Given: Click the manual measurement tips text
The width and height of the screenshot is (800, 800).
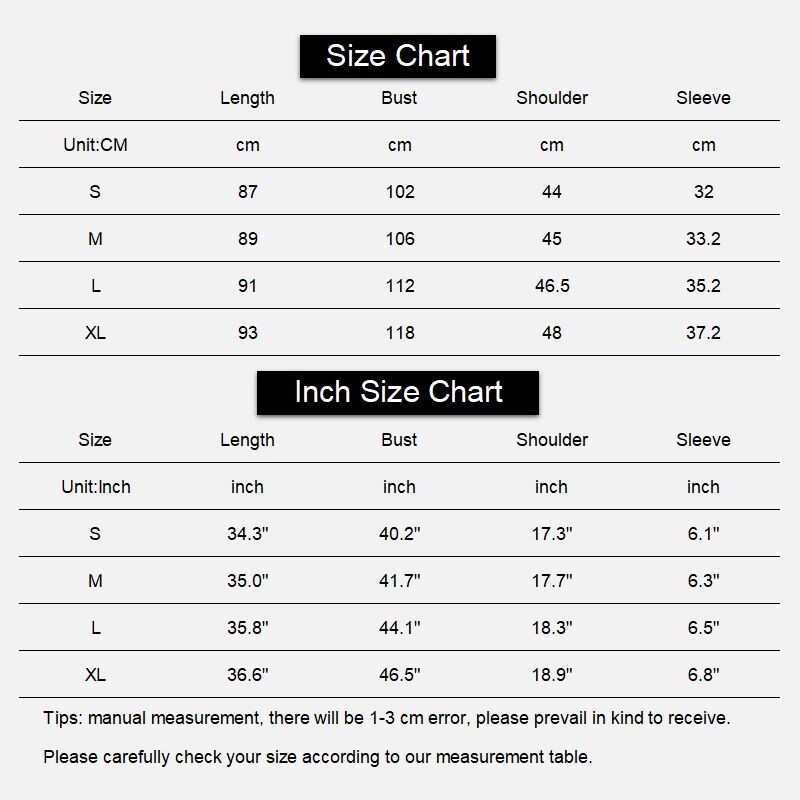Looking at the screenshot, I should (386, 718).
